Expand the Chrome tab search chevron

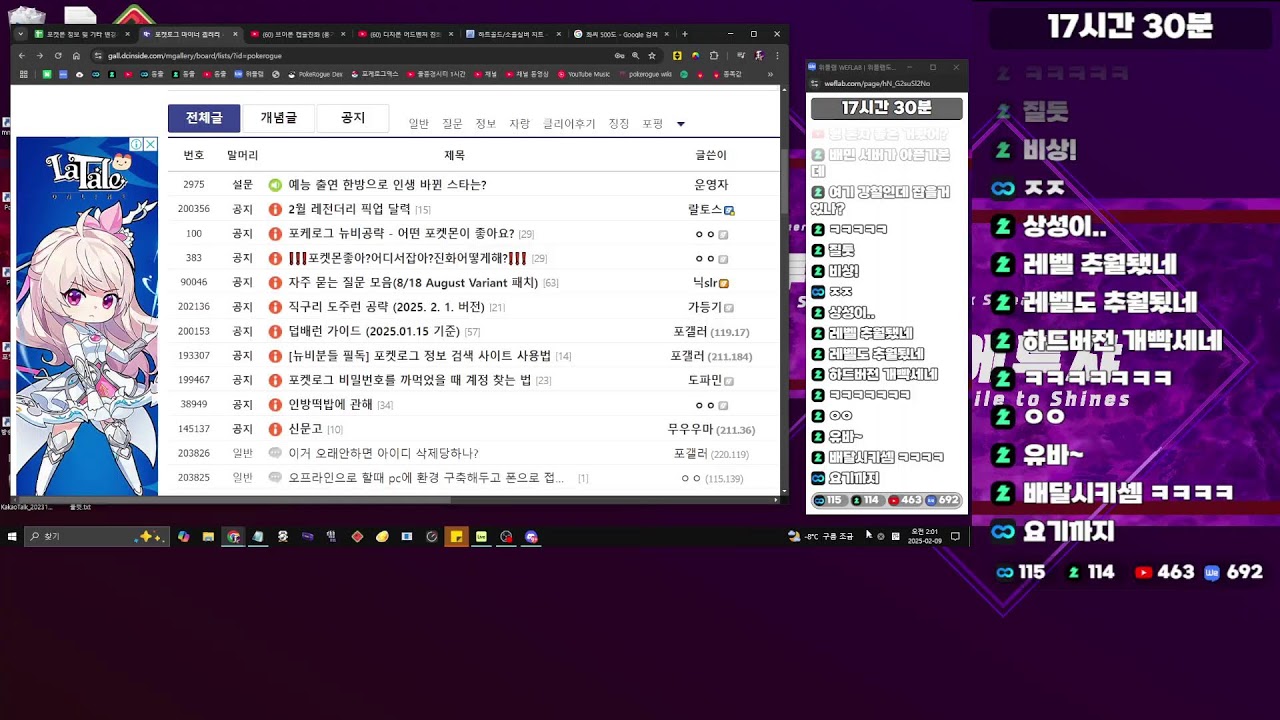click(21, 34)
